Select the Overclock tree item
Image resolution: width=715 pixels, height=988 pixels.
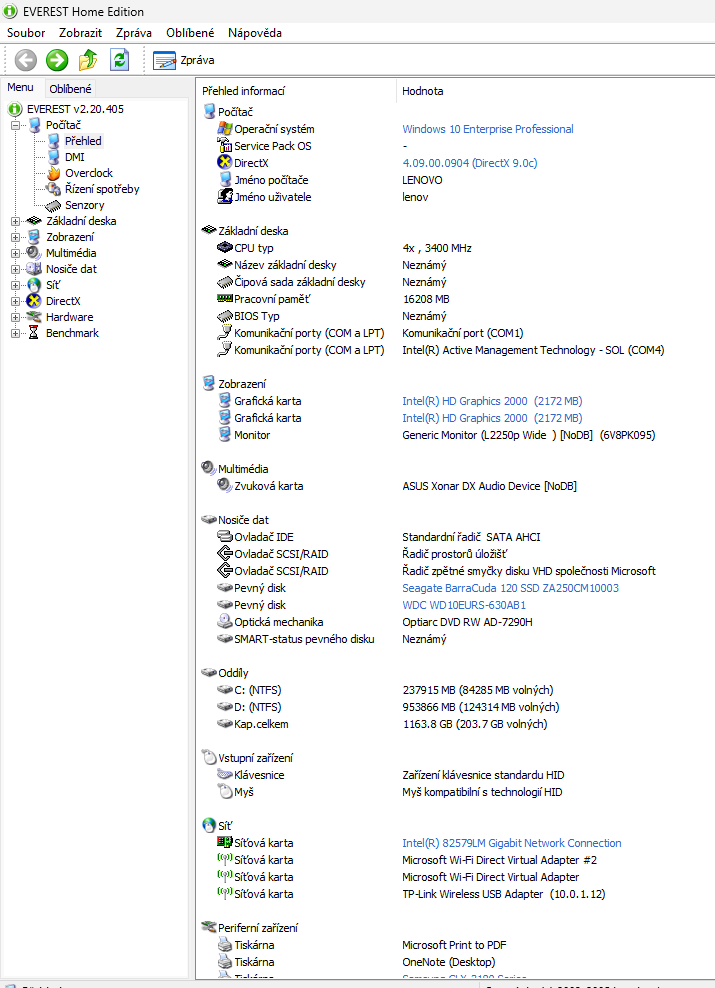pos(89,173)
